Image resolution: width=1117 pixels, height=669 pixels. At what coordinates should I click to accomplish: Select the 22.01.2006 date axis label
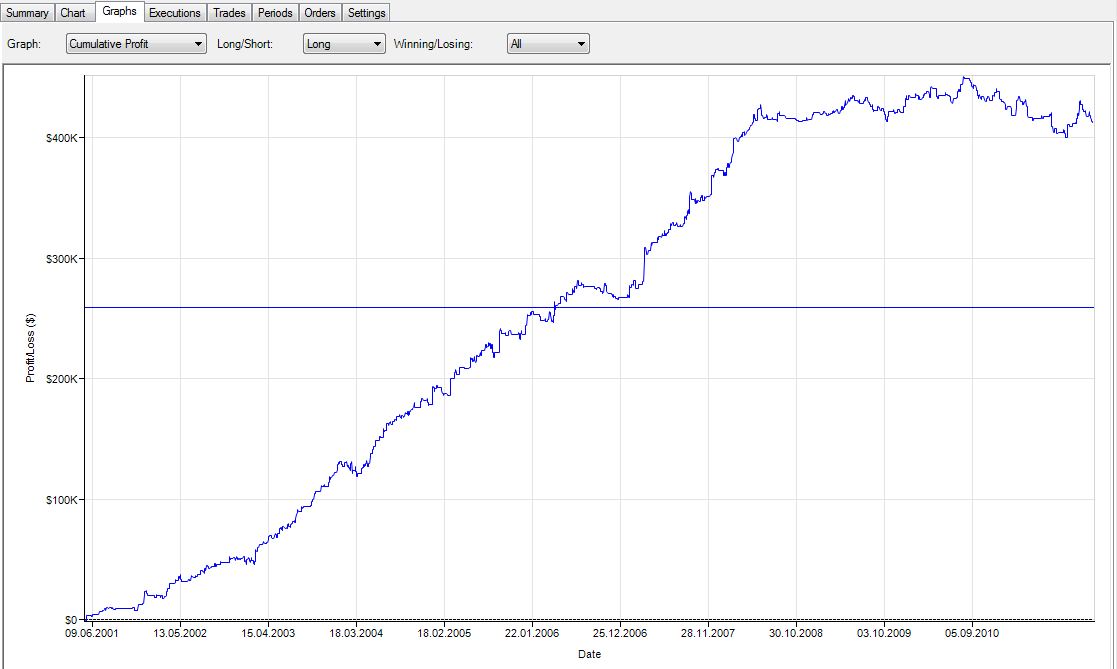532,634
